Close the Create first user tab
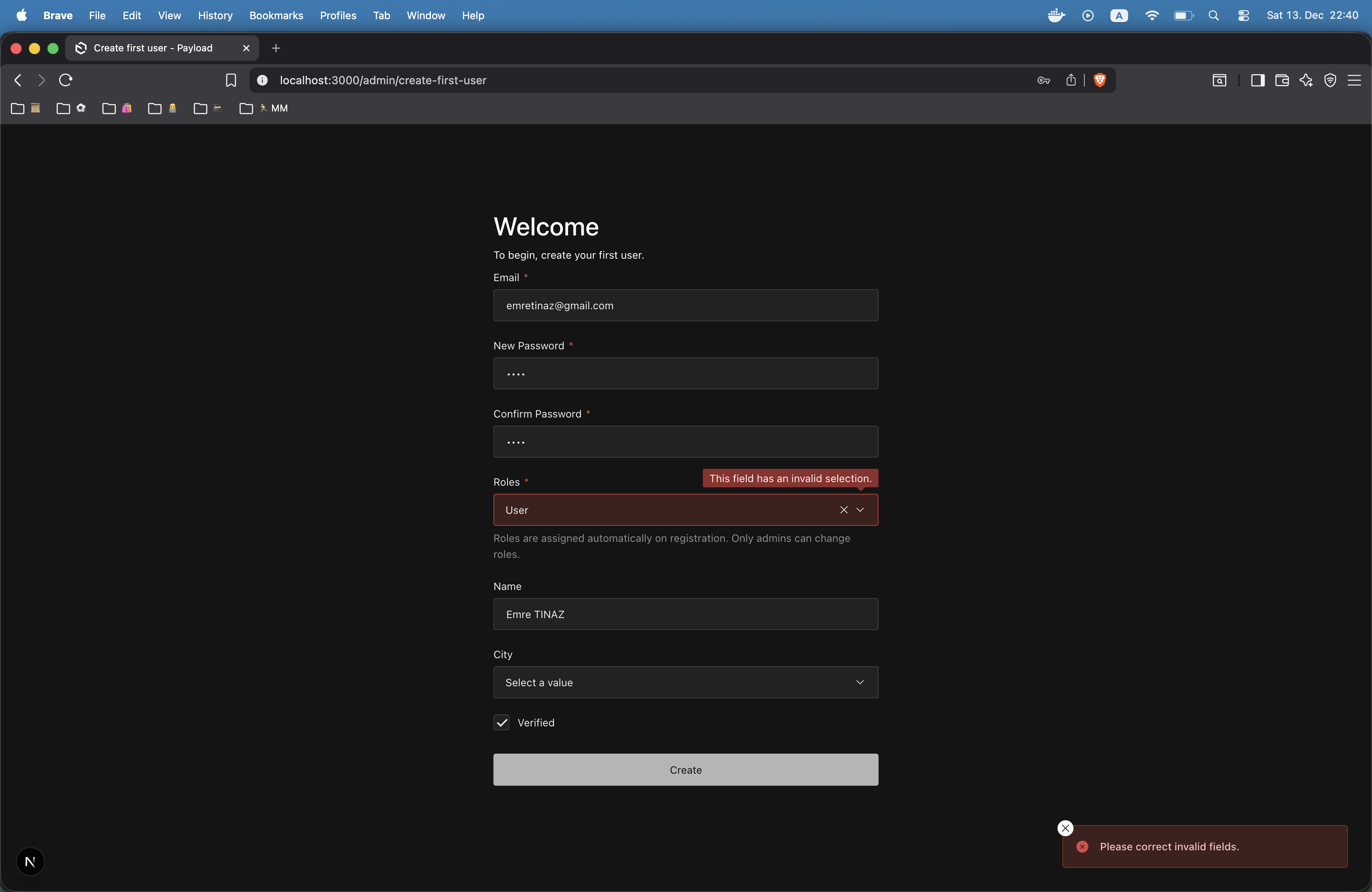1372x892 pixels. (x=246, y=48)
